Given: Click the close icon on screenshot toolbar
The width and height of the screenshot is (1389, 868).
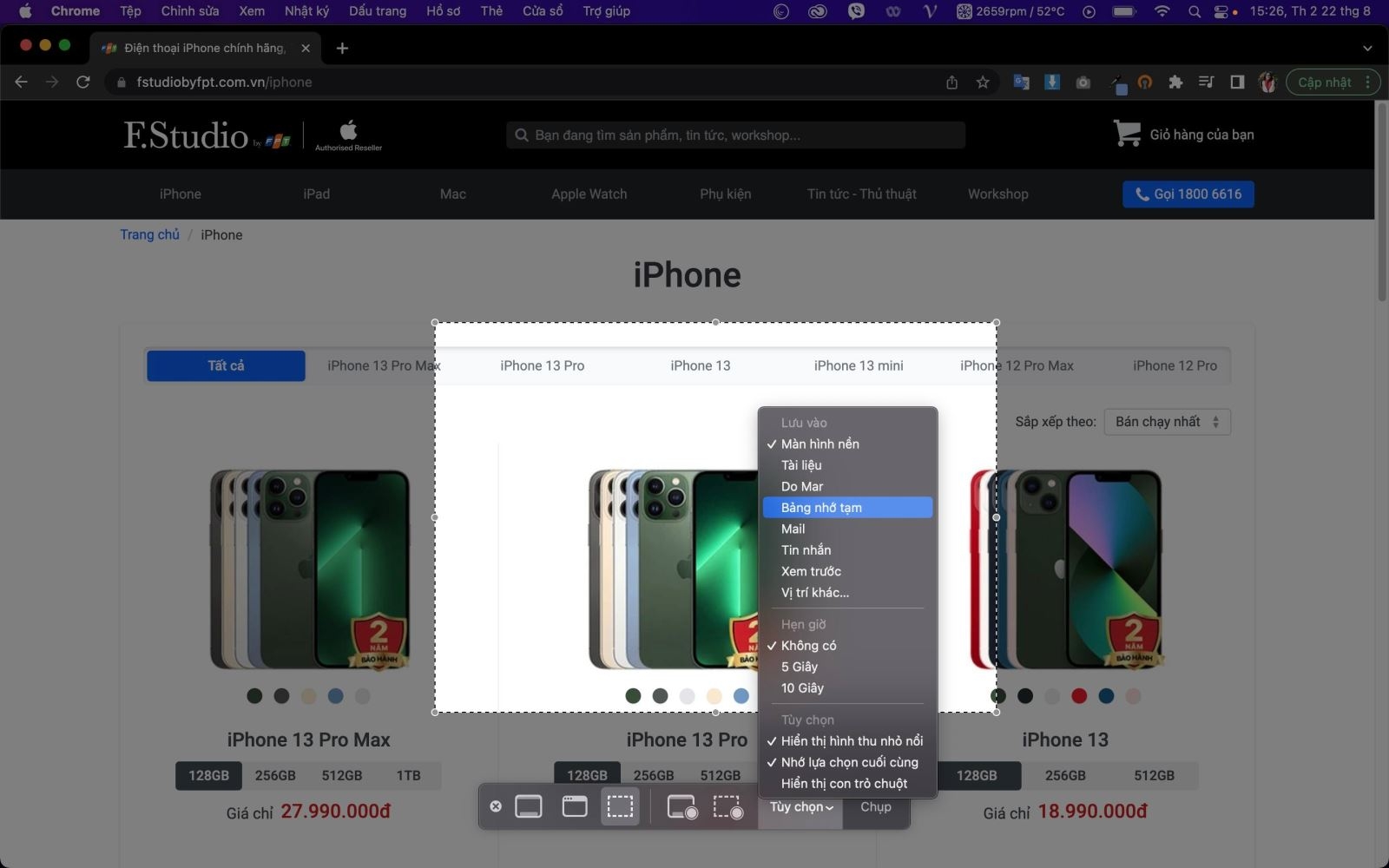Looking at the screenshot, I should pos(496,806).
